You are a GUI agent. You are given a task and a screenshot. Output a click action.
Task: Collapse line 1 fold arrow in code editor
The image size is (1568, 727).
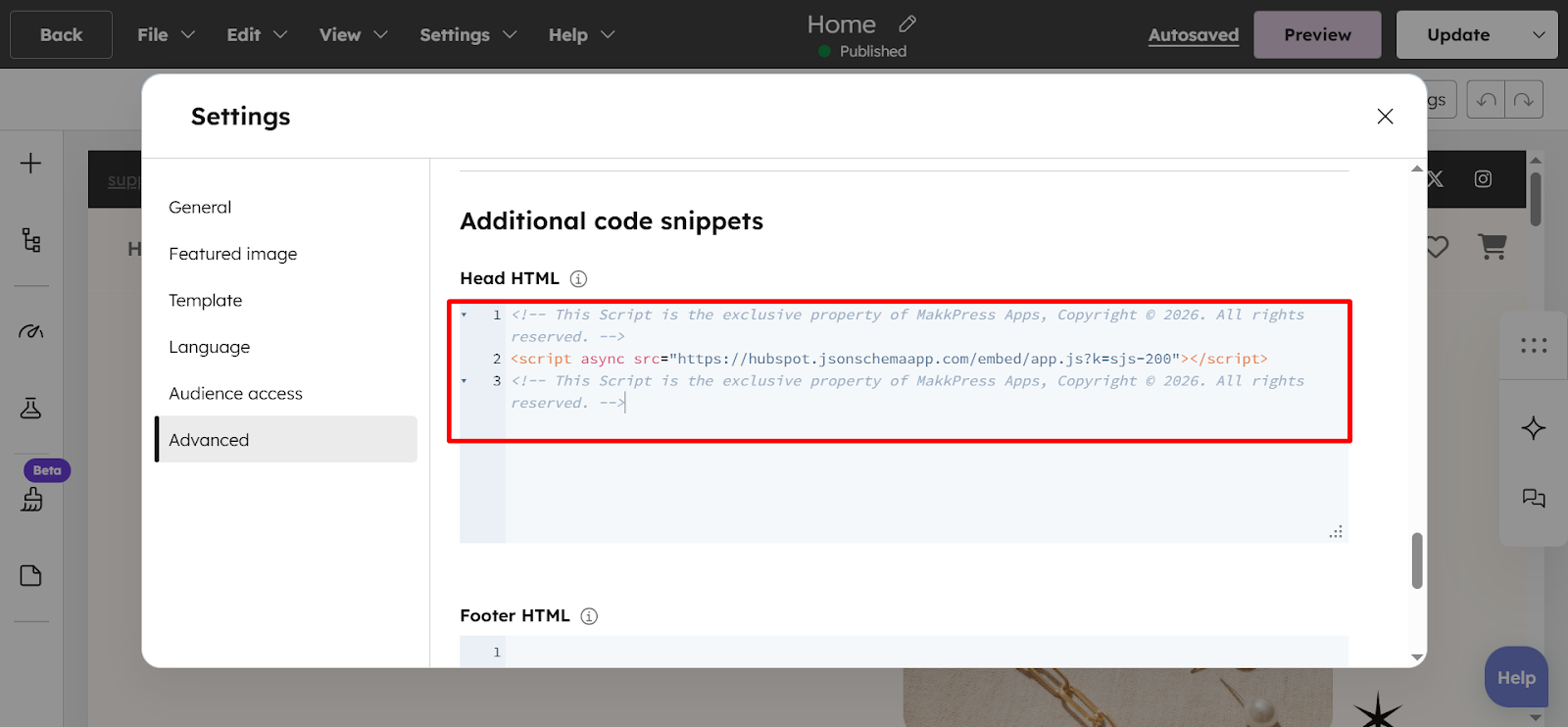tap(465, 315)
